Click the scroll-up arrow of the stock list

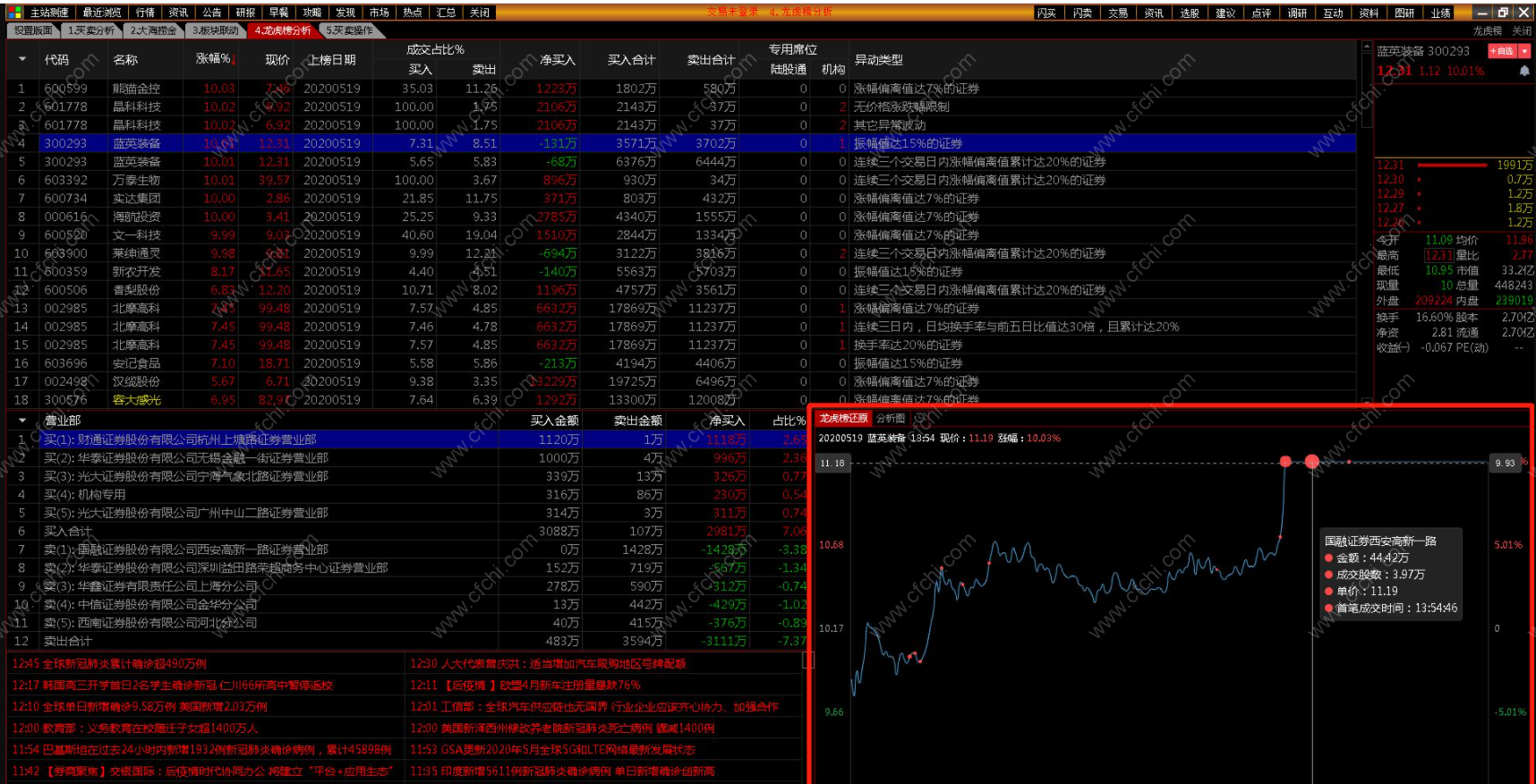(1366, 47)
